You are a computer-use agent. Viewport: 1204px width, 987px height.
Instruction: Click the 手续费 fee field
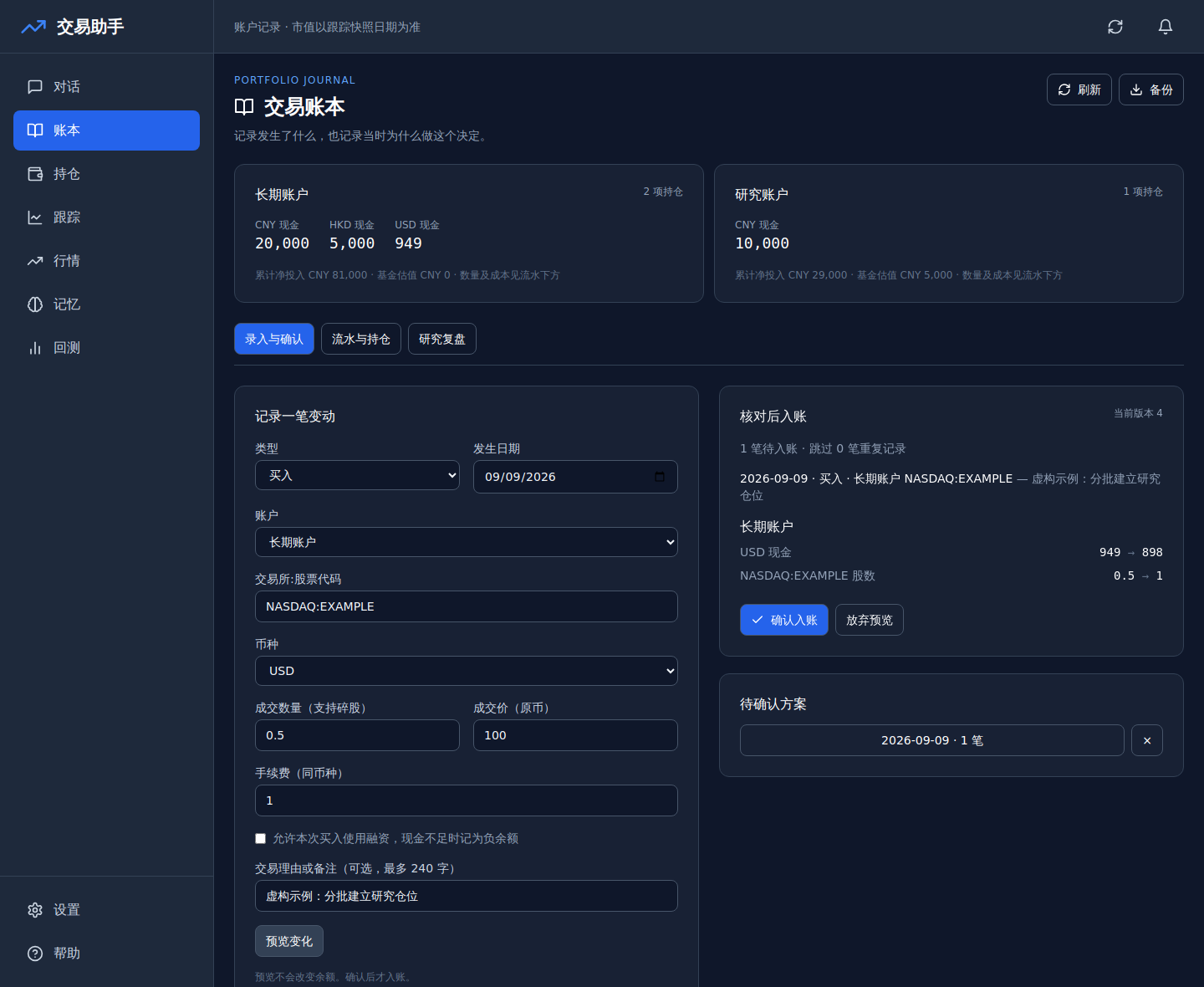tap(467, 800)
